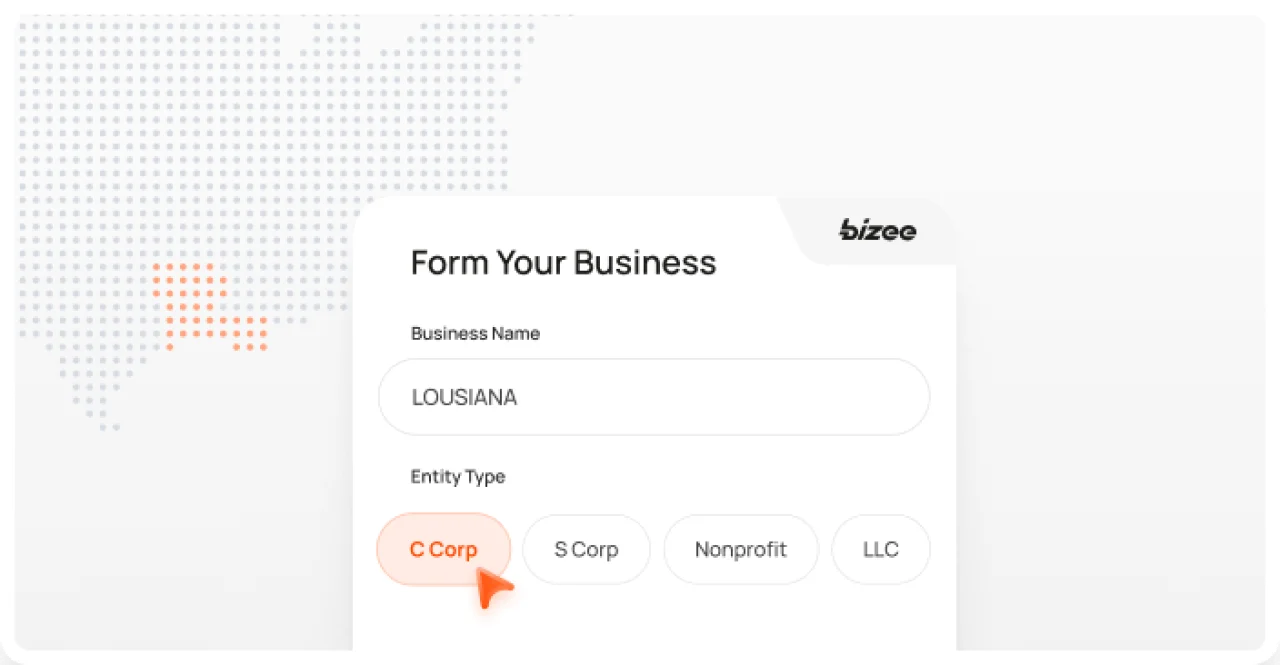The height and width of the screenshot is (665, 1280).
Task: Choose S Corp instead of C Corp
Action: tap(586, 549)
